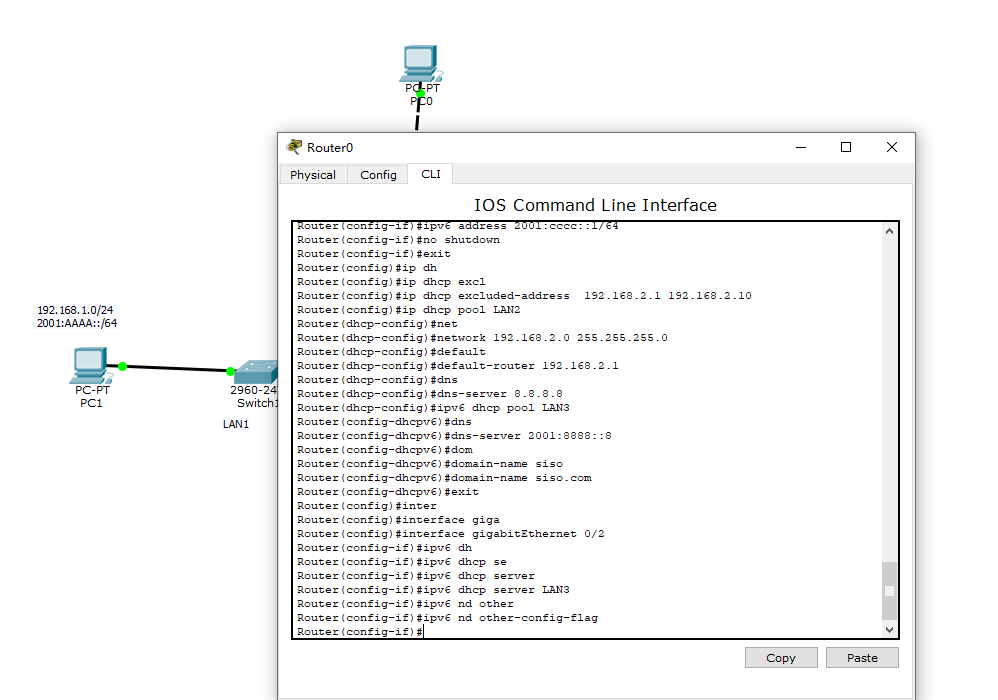Switch to the Config tab
The height and width of the screenshot is (700, 998).
click(x=378, y=174)
